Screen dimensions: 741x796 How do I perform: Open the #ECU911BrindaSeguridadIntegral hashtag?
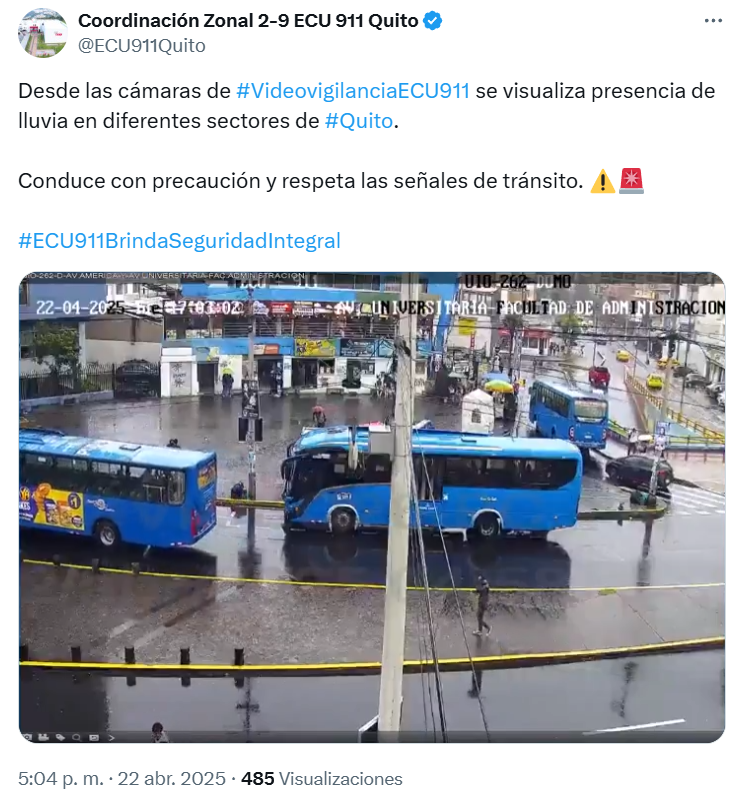tap(179, 241)
